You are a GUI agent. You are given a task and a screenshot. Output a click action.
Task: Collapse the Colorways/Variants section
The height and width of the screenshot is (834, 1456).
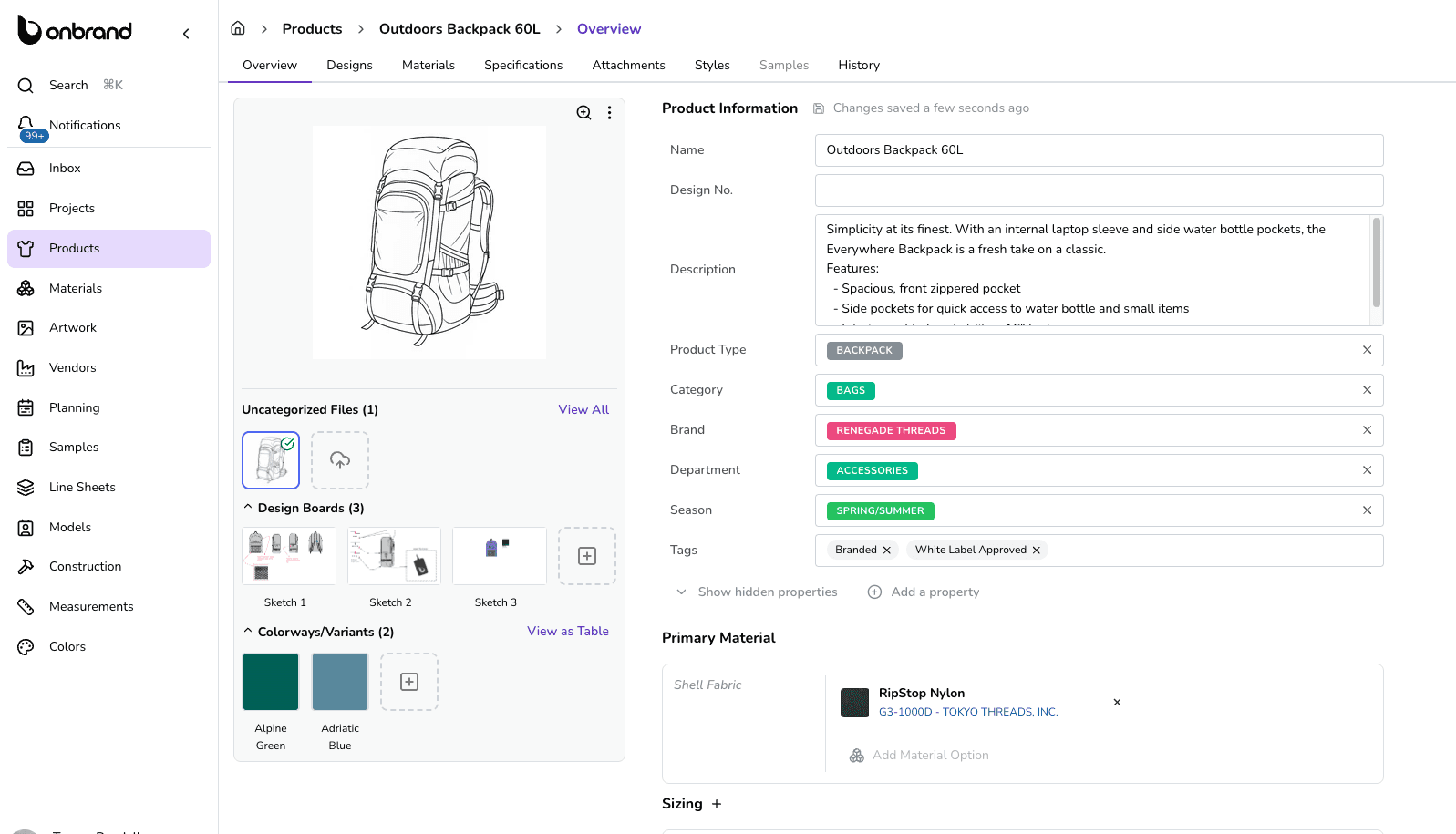click(x=248, y=632)
